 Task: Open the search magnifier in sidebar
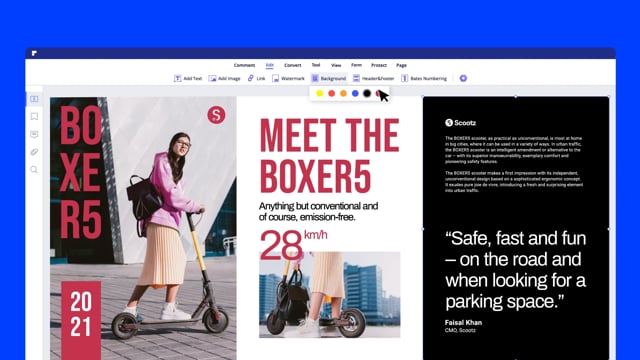34,169
